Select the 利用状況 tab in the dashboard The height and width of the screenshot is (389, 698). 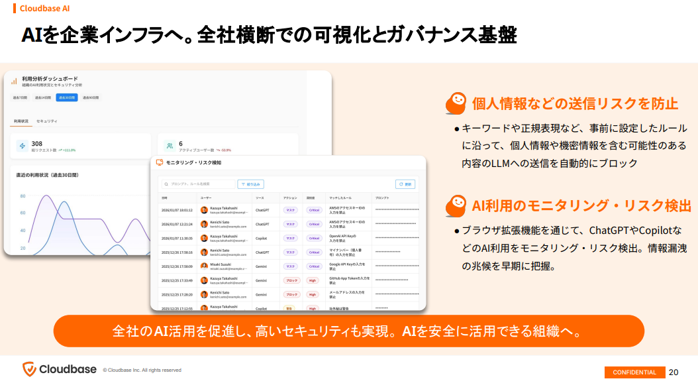tap(21, 121)
